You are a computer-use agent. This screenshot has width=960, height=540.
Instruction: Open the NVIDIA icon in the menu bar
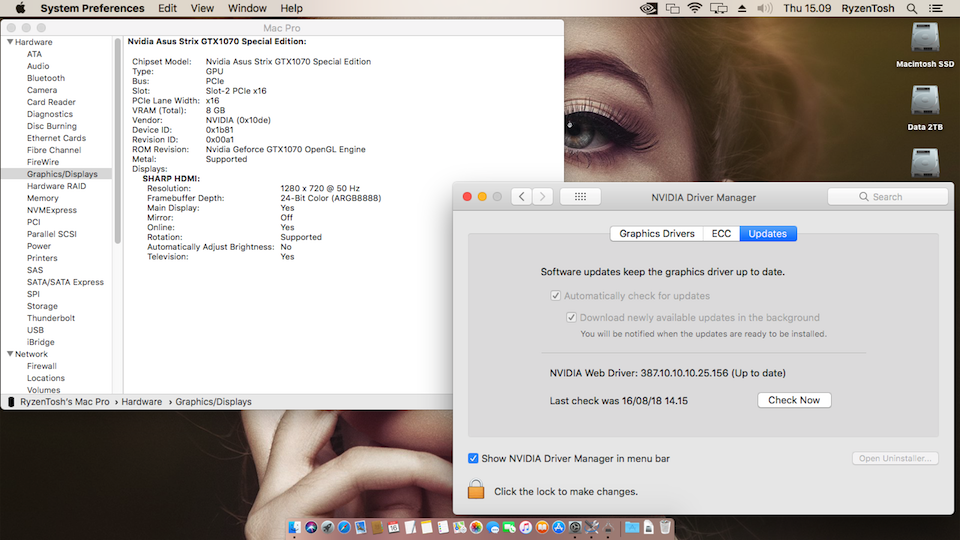648,8
